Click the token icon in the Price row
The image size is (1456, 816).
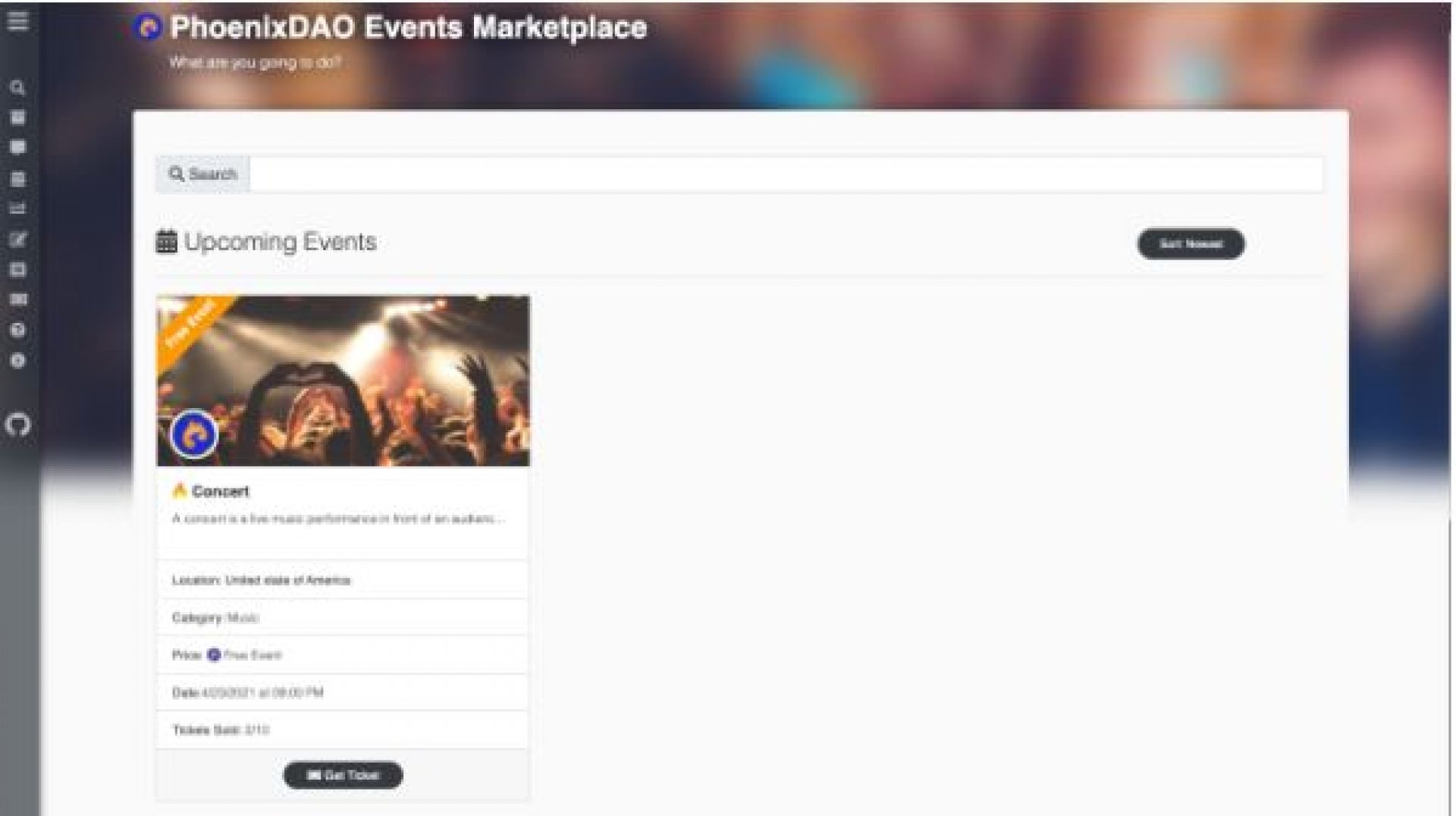(214, 654)
